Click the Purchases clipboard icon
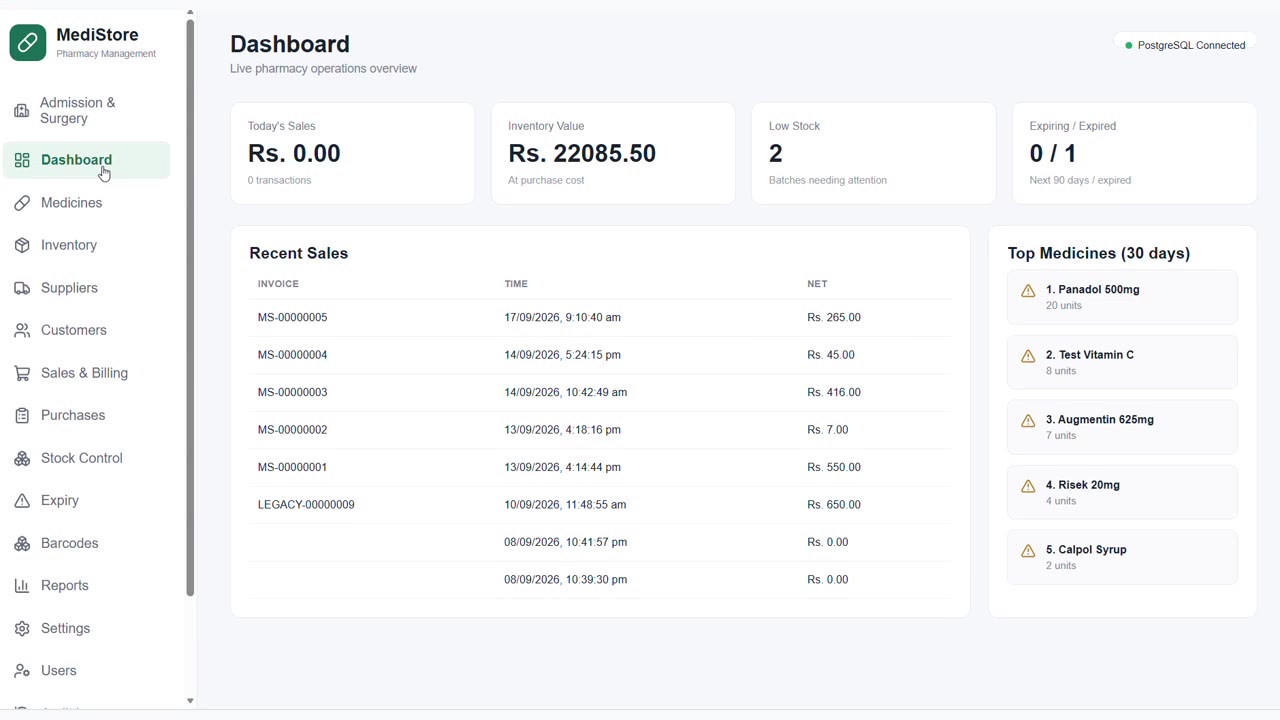 click(22, 415)
